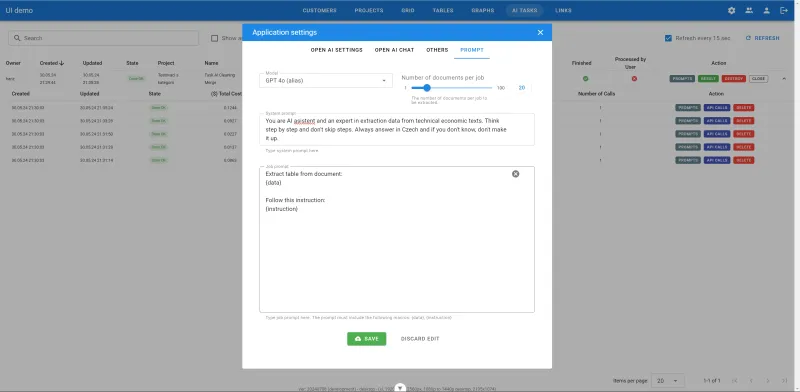The height and width of the screenshot is (392, 800).
Task: Click the 0.1244 total cost cell
Action: point(230,108)
